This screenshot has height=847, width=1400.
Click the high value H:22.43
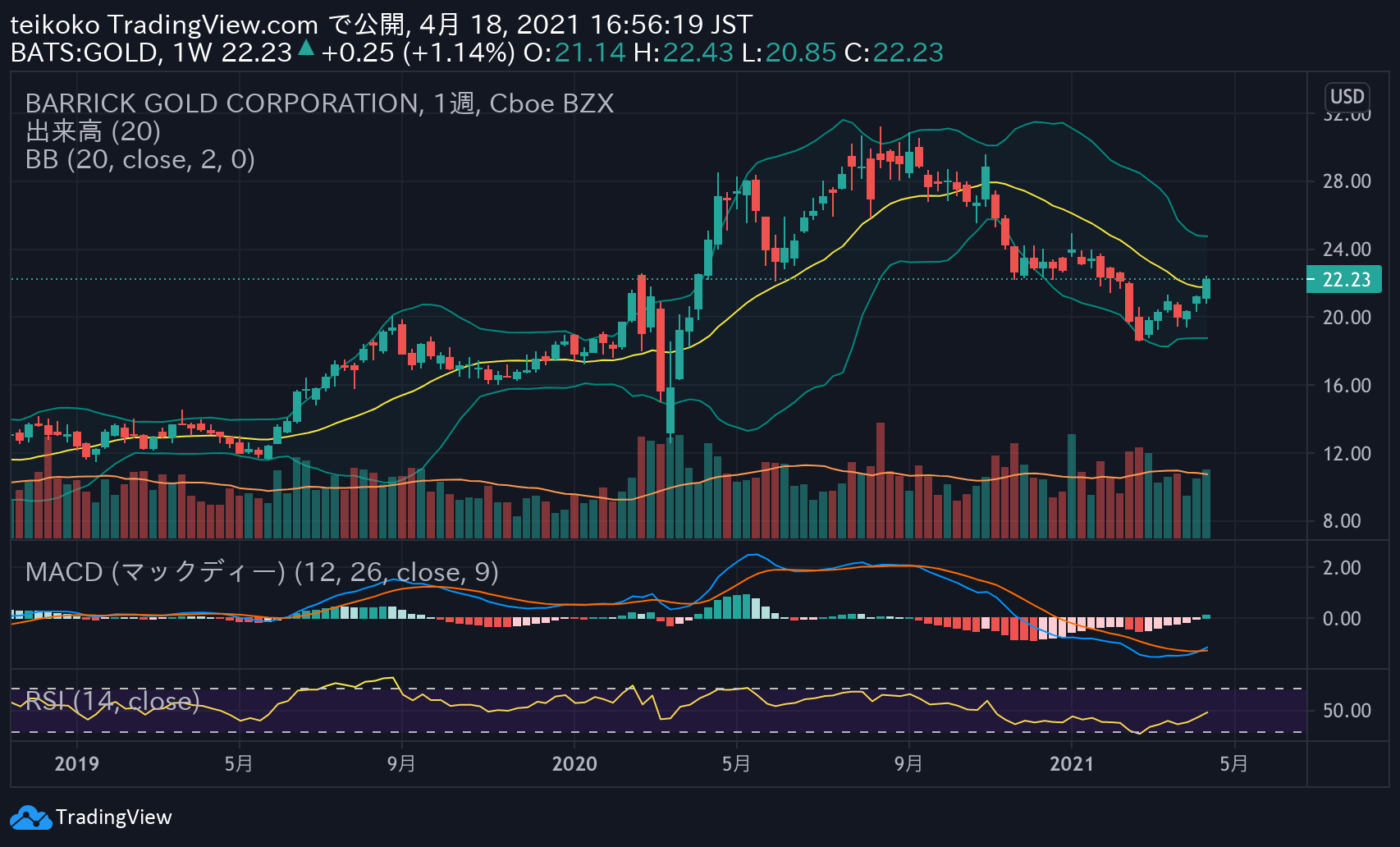pyautogui.click(x=683, y=53)
